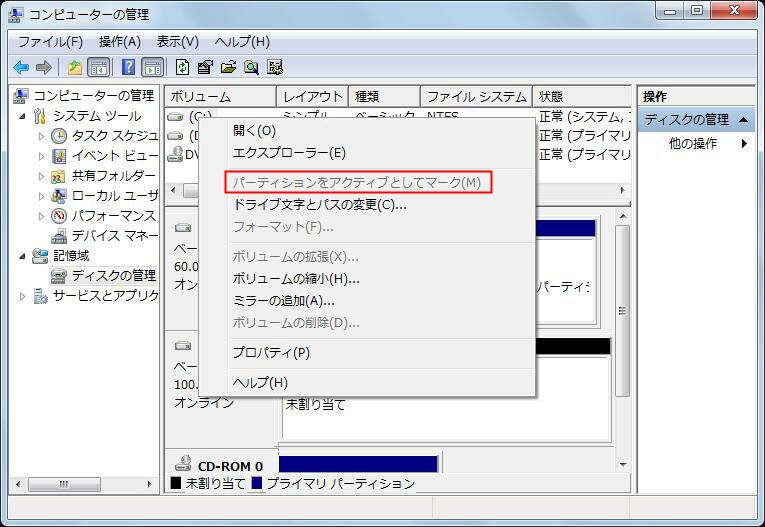The width and height of the screenshot is (765, 527).
Task: Click the blue プライマリ パーティション legend swatch
Action: coord(256,483)
